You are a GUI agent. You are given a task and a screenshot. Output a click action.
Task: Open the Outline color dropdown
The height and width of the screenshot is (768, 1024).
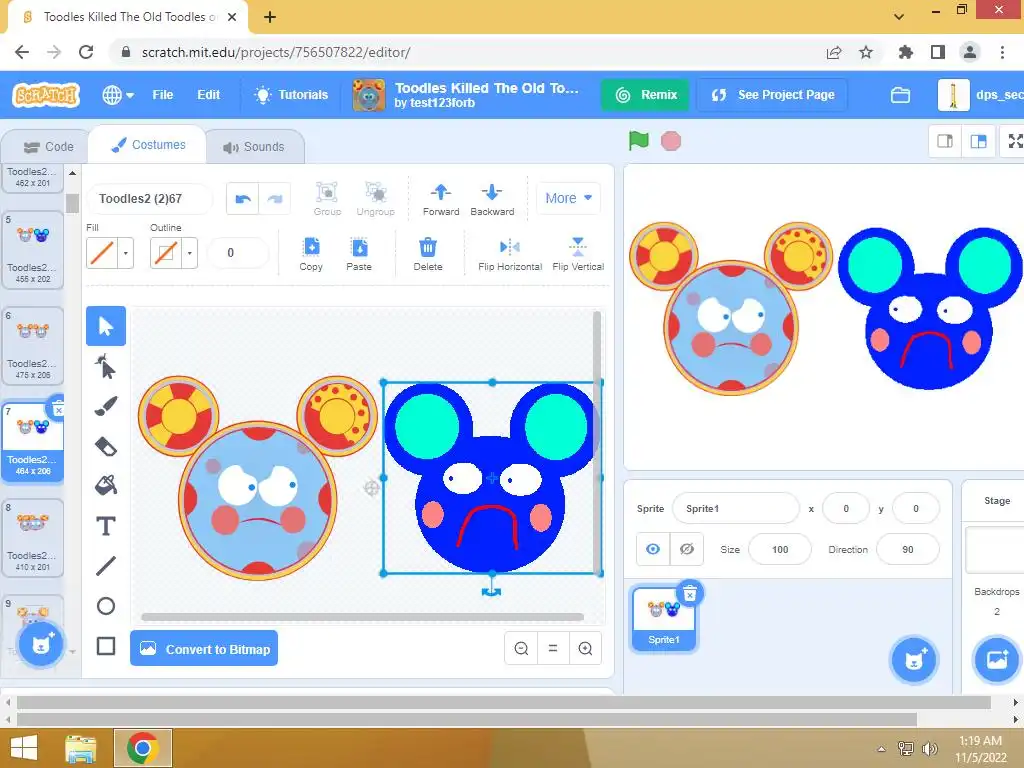(190, 253)
